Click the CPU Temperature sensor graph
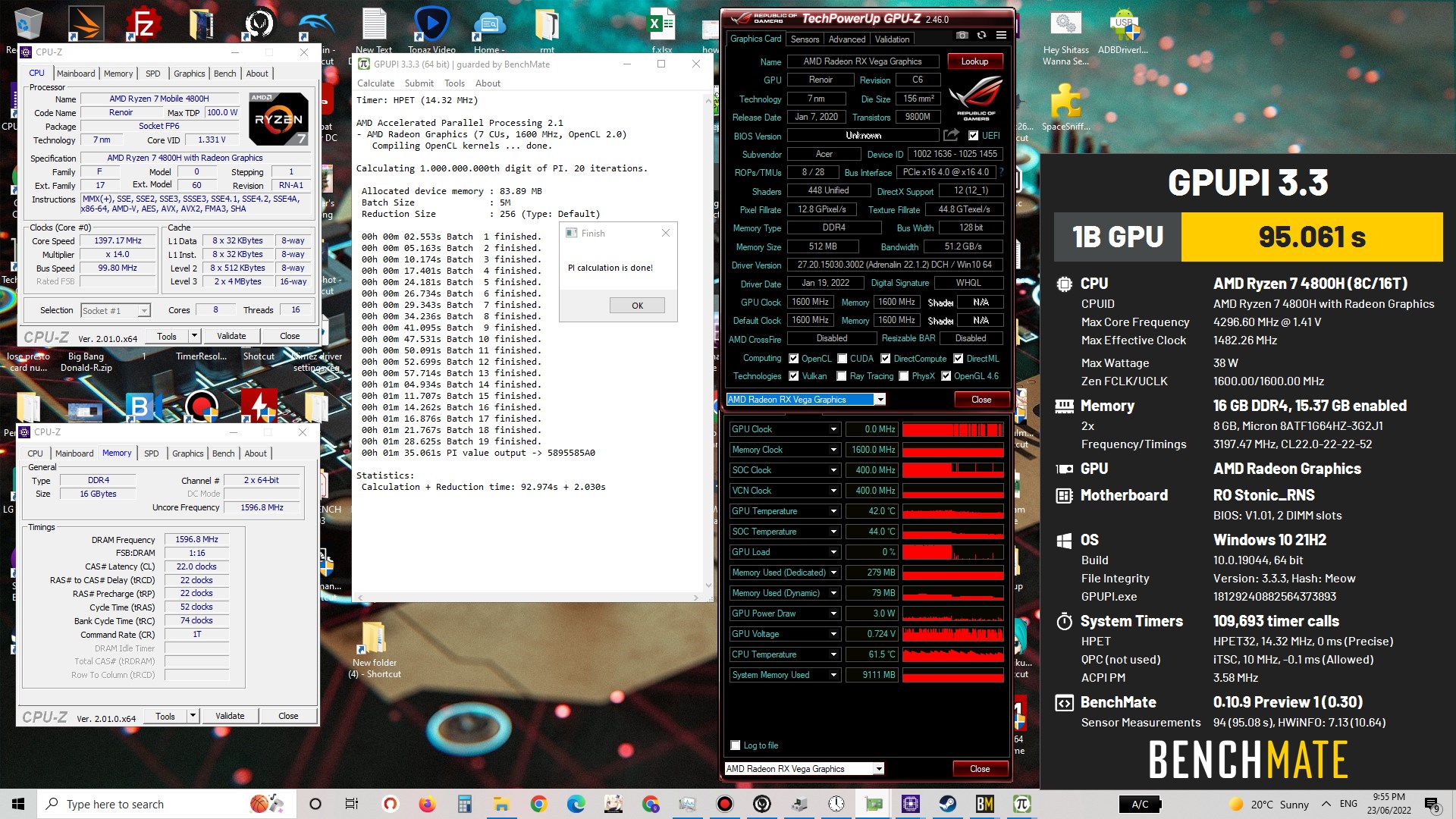Viewport: 1456px width, 819px height. coord(952,654)
